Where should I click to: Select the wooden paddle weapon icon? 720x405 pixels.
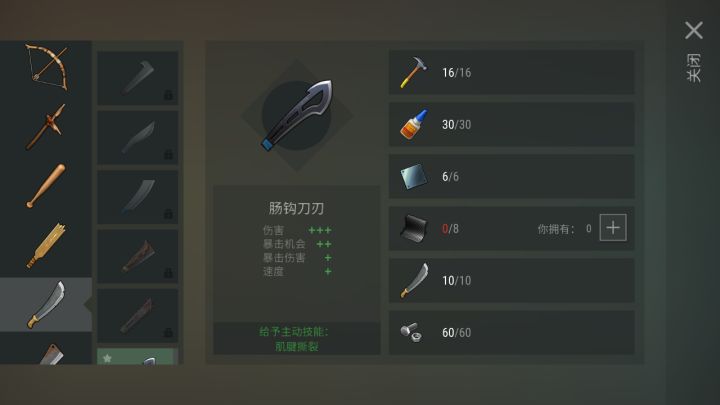[x=46, y=246]
